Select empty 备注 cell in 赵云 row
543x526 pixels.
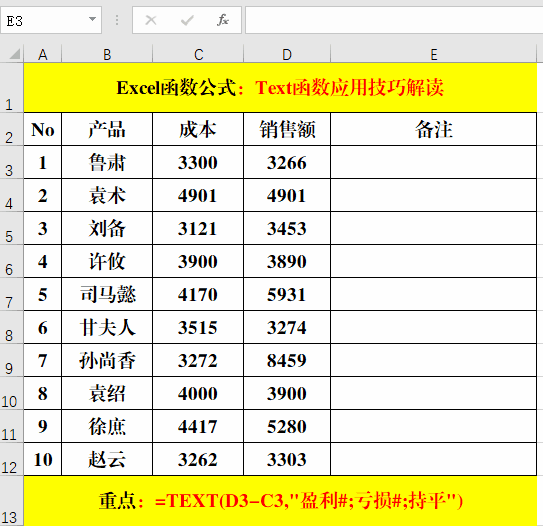(434, 459)
